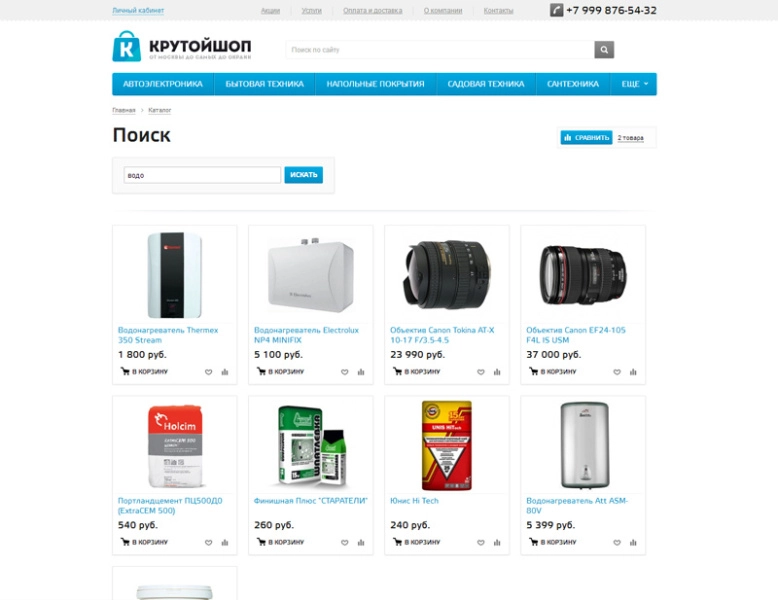Screen dimensions: 778x600
Task: Click cart icon for Canon Tokina AT-X lens
Action: pos(397,371)
